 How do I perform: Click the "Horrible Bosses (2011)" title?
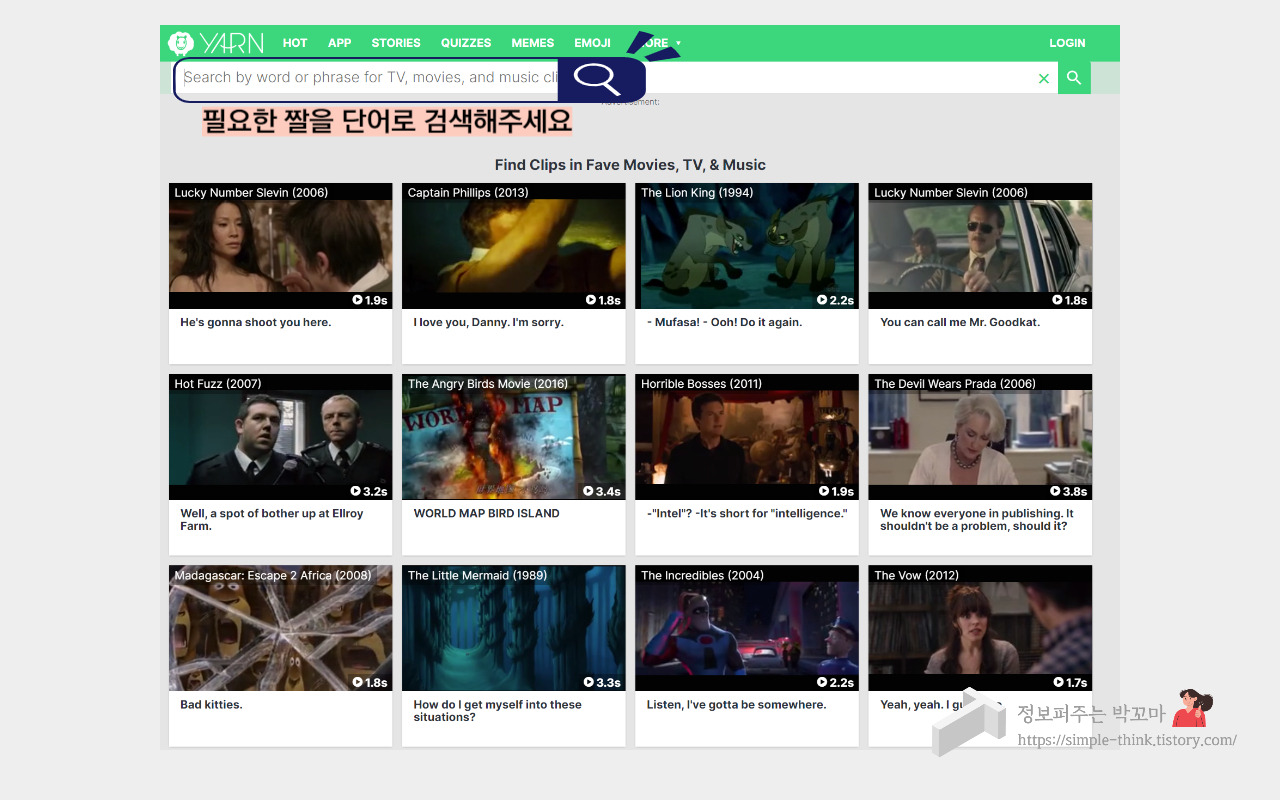point(701,384)
